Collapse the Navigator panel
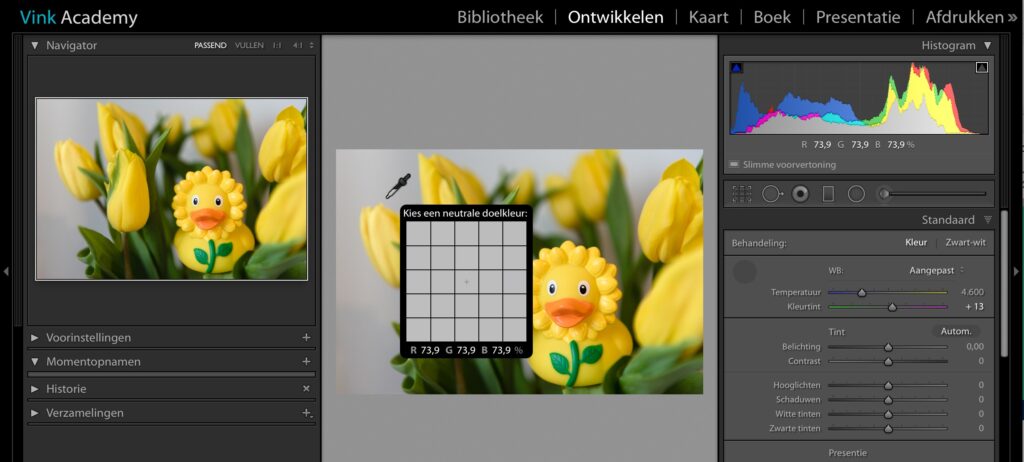This screenshot has width=1024, height=462. [35, 45]
